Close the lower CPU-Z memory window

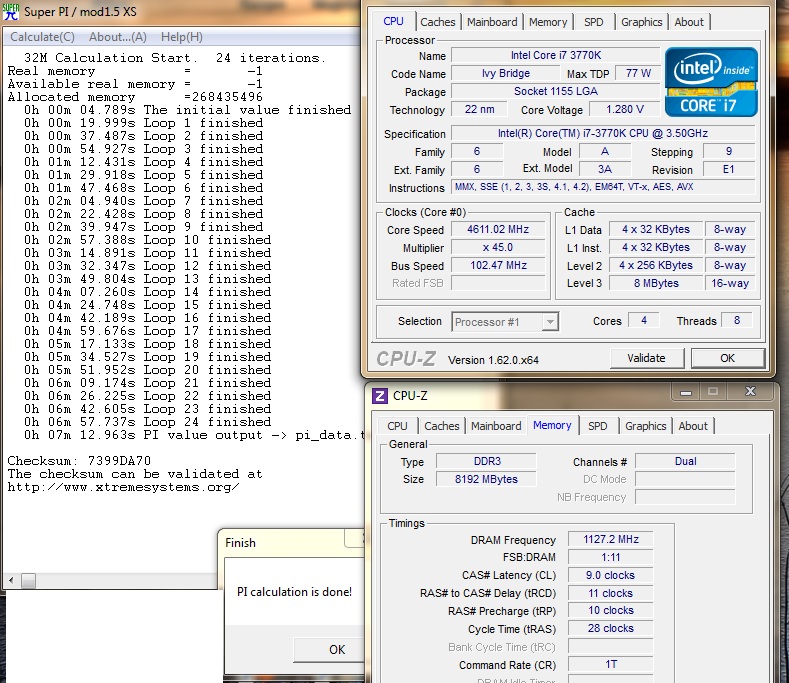pyautogui.click(x=750, y=391)
